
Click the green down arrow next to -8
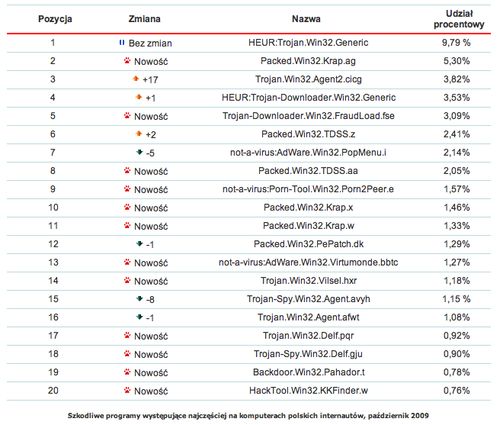click(140, 299)
